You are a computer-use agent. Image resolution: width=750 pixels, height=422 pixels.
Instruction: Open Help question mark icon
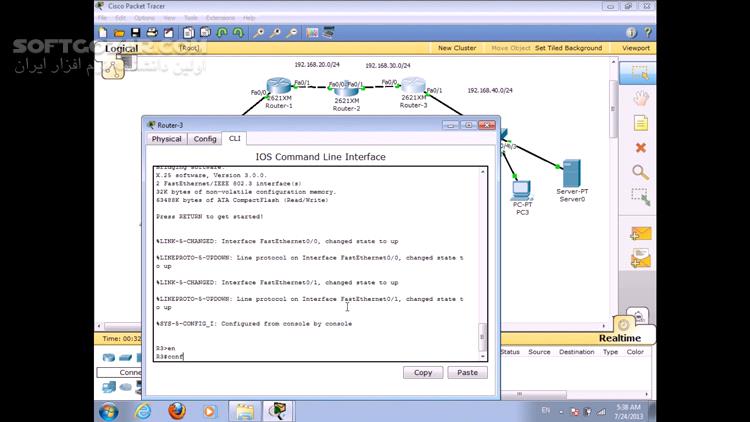coord(648,33)
